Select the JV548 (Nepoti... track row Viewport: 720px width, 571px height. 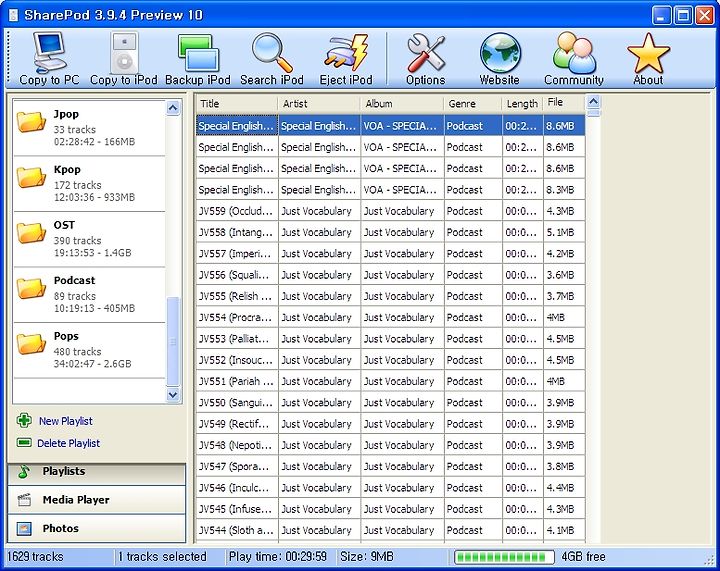click(x=391, y=445)
